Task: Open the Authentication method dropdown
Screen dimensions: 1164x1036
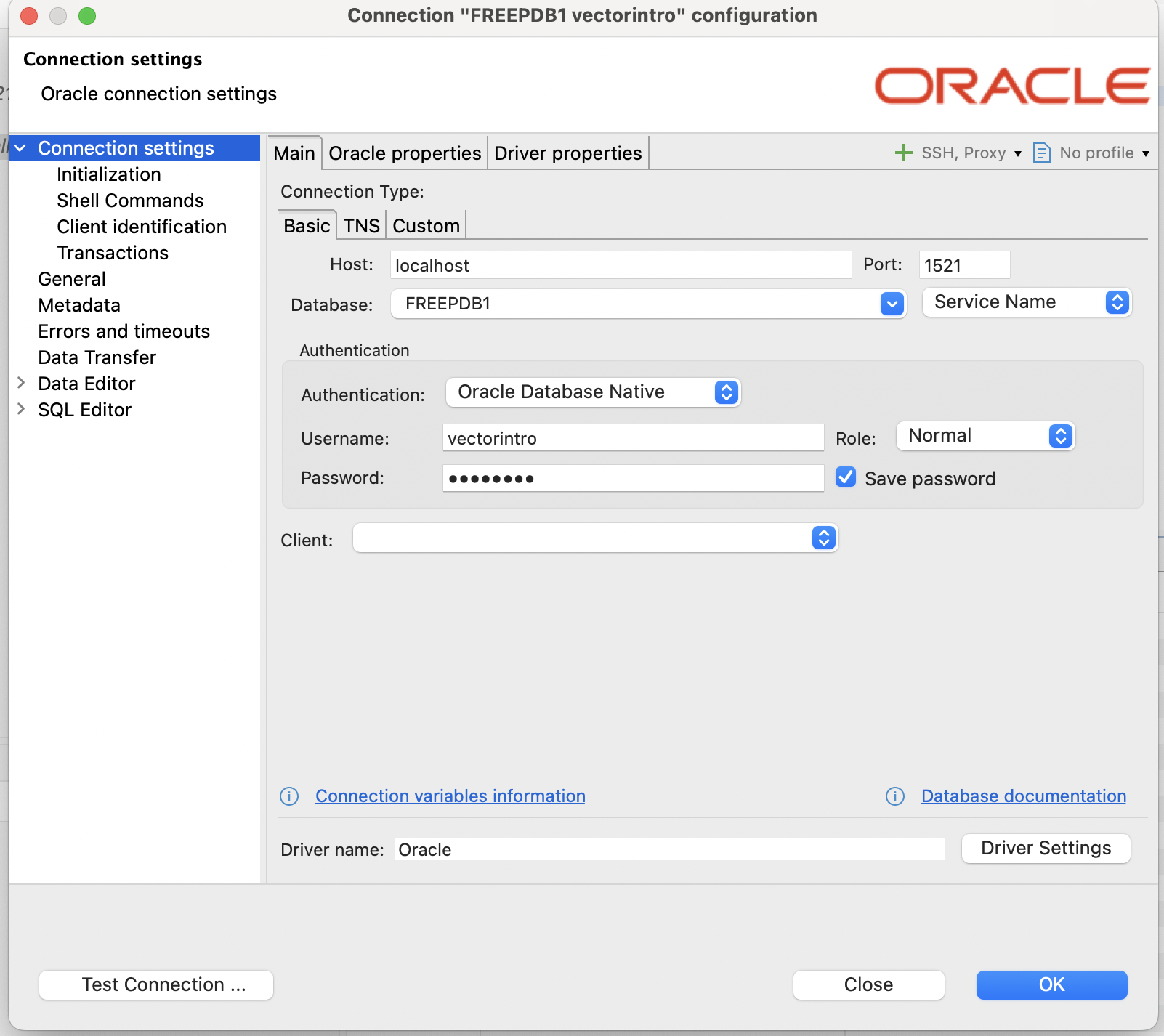Action: click(x=593, y=392)
